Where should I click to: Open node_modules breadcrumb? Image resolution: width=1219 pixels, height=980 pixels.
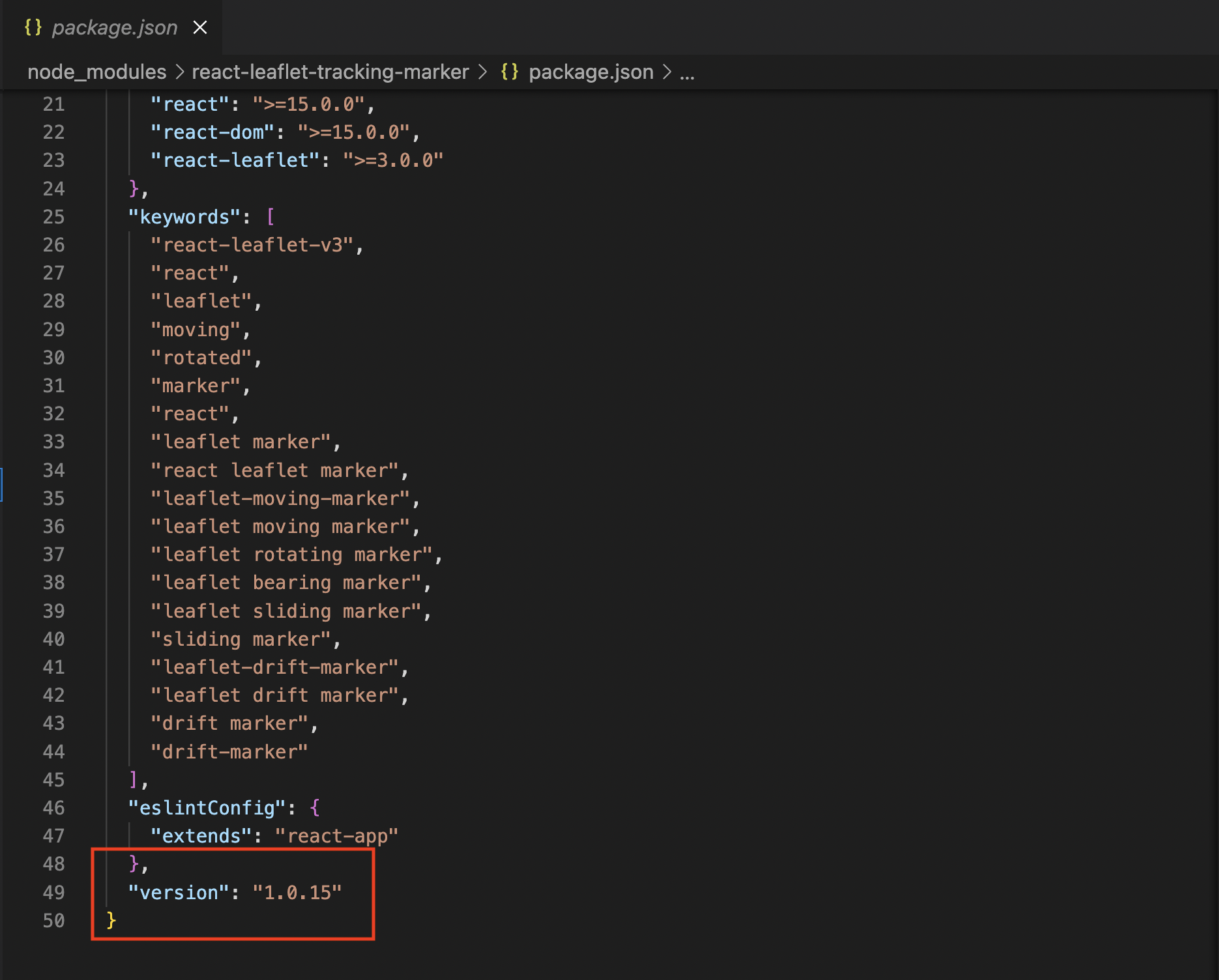(x=96, y=72)
